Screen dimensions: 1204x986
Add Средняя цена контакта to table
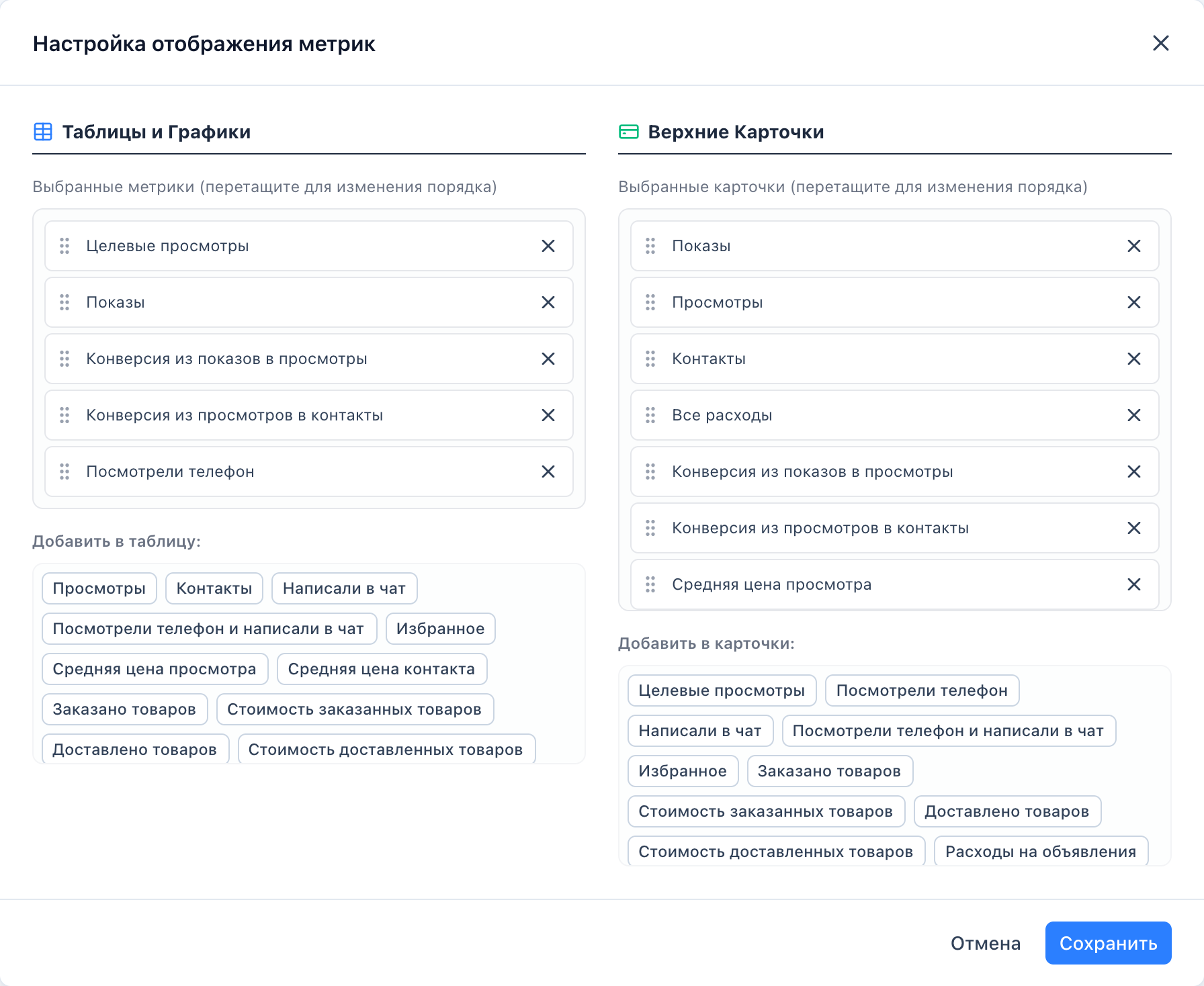[x=382, y=669]
